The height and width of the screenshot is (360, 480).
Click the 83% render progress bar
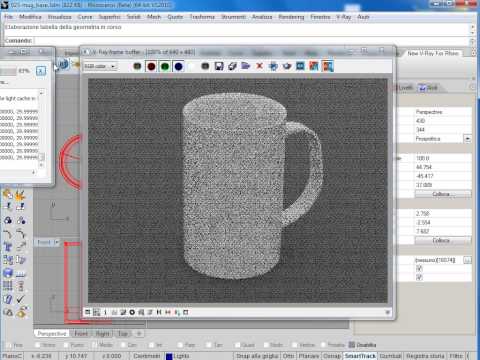click(x=8, y=71)
